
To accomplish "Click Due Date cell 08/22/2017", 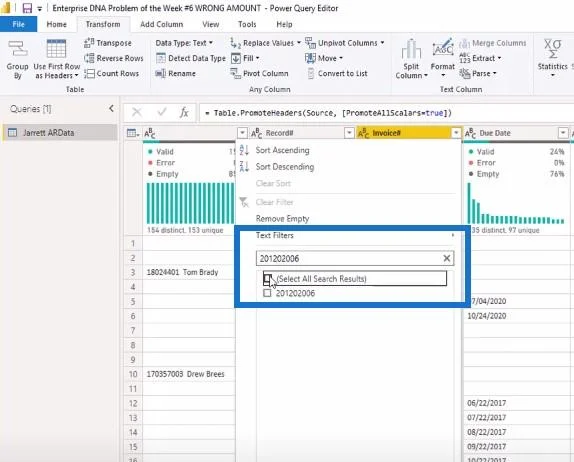I will [x=516, y=432].
